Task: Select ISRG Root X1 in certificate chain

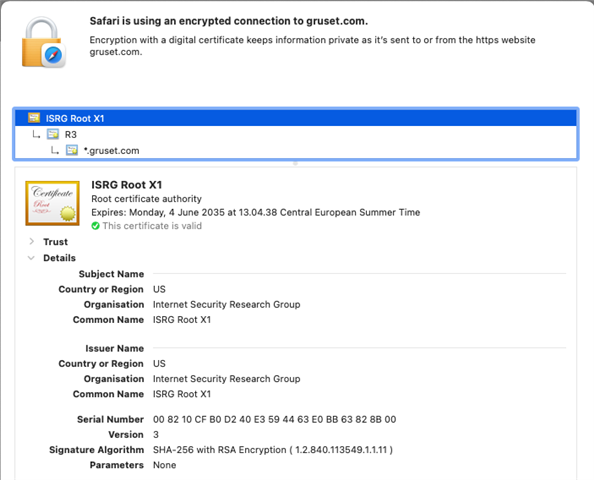Action: (x=295, y=118)
